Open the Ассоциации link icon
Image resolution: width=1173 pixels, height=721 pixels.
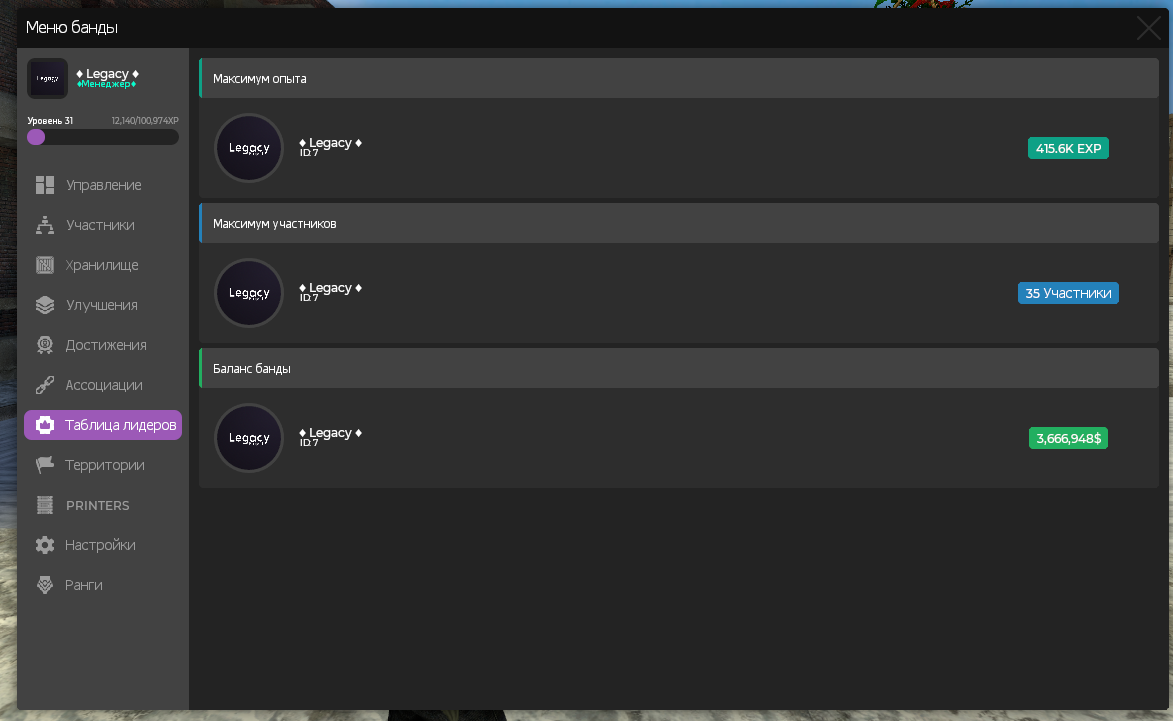(45, 385)
